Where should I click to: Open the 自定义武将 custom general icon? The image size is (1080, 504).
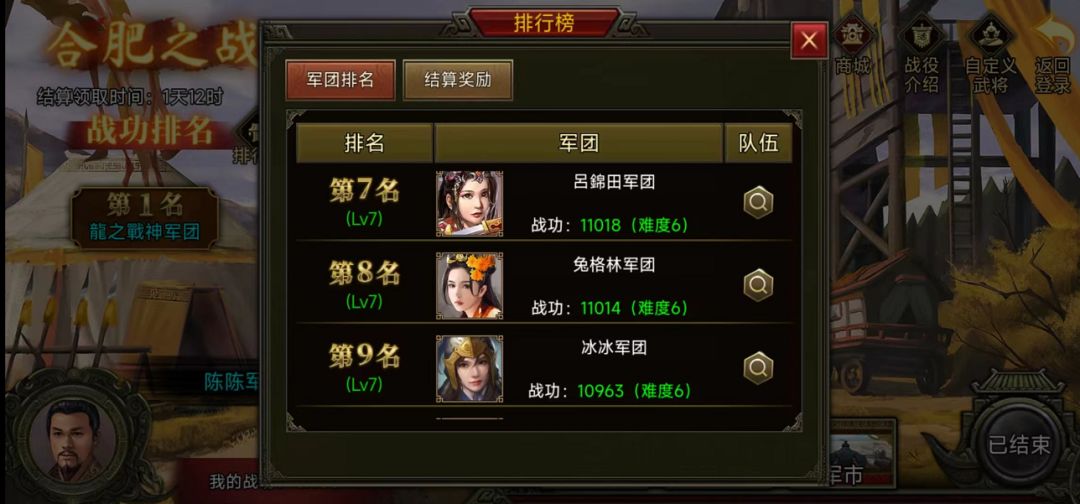click(990, 55)
